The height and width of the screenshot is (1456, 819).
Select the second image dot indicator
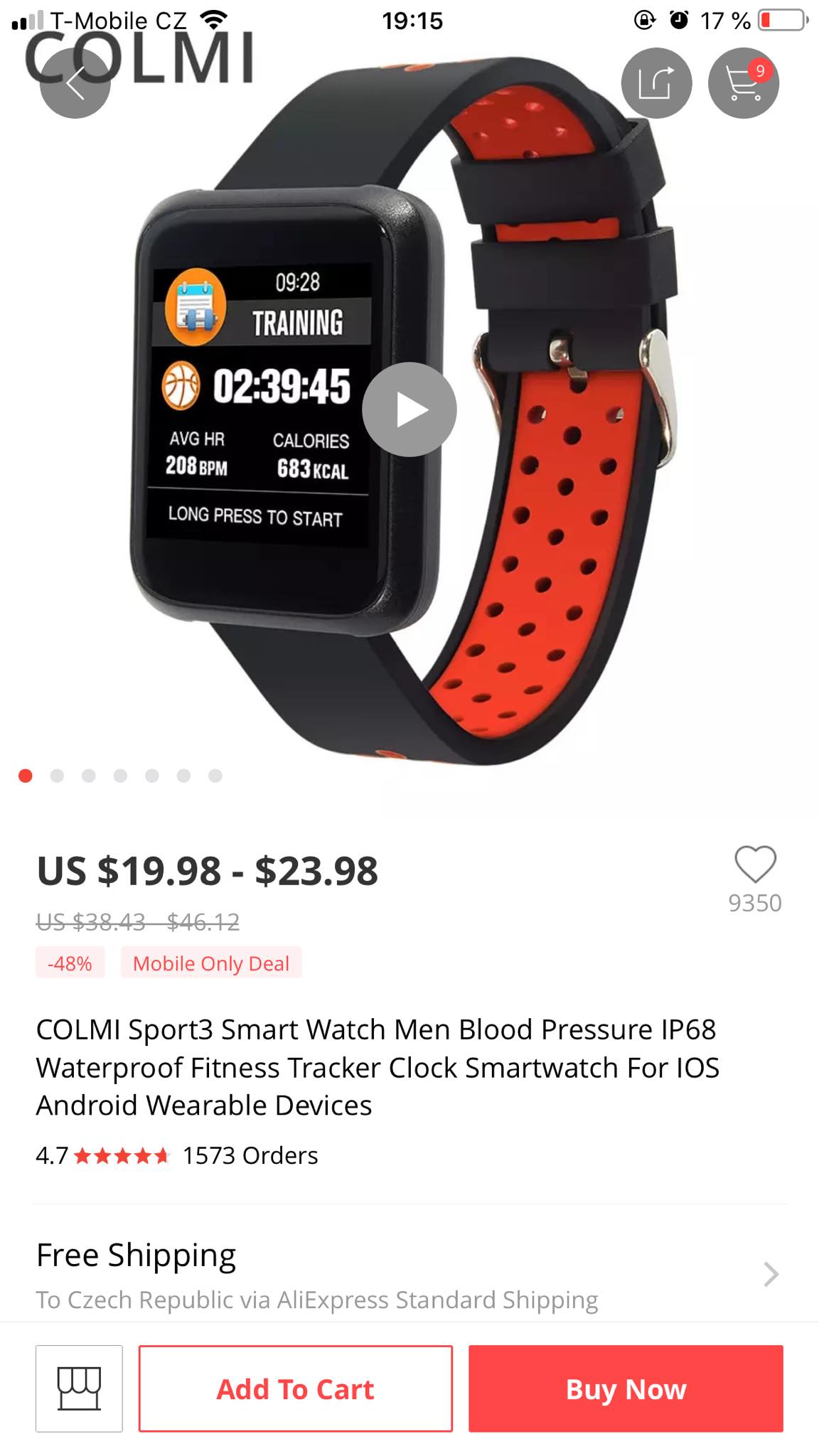(57, 776)
